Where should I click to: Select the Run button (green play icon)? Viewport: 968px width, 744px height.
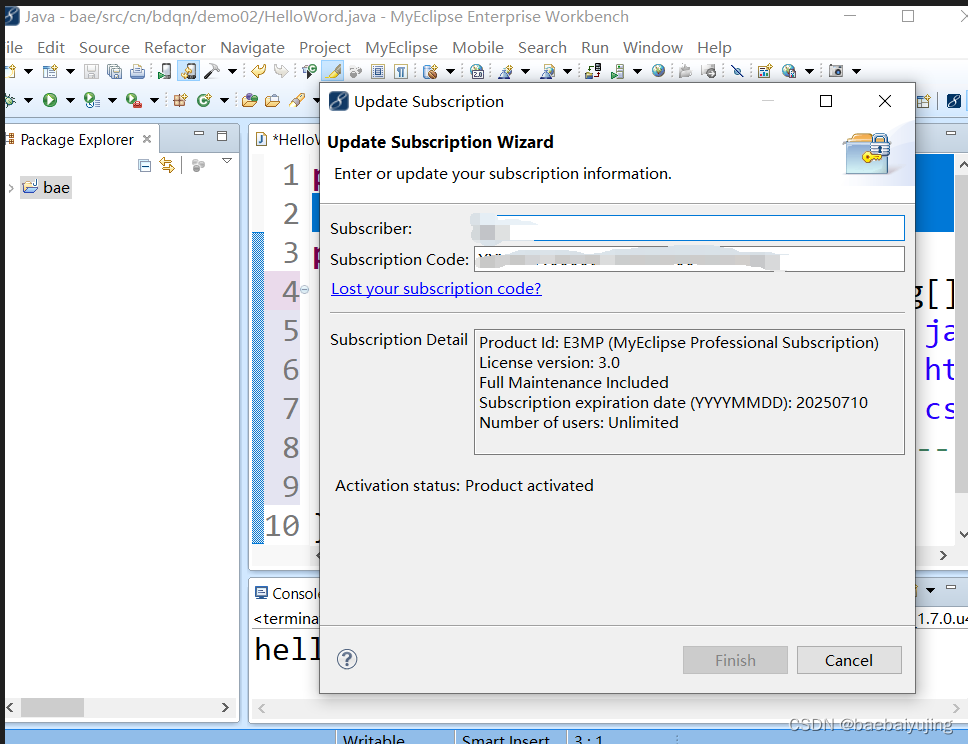tap(49, 100)
